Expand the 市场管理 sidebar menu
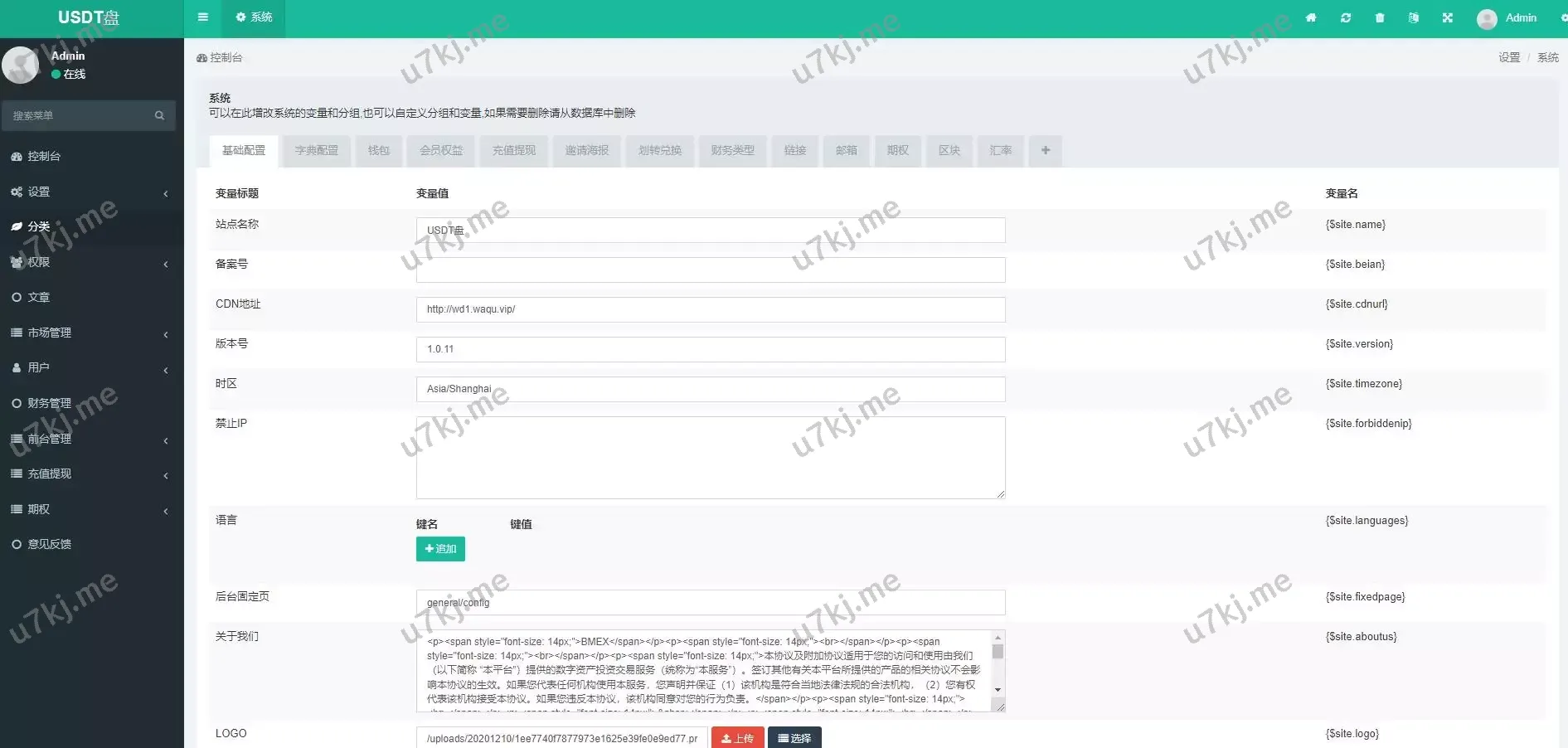This screenshot has height=748, width=1568. [91, 333]
